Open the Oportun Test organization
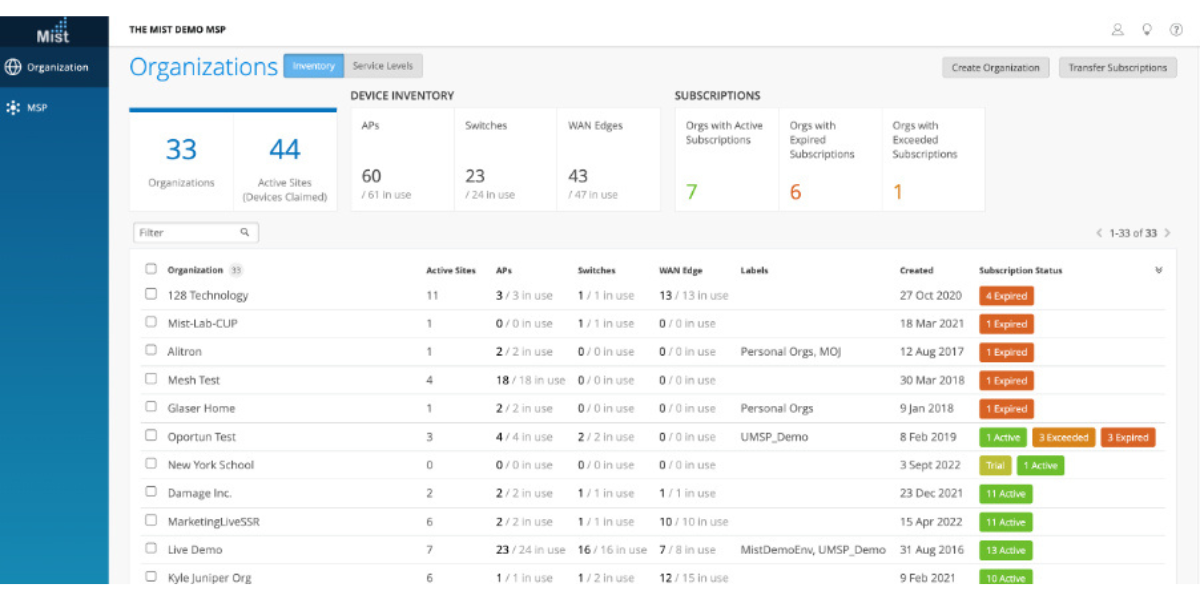Screen dimensions: 1200x600 (x=202, y=436)
